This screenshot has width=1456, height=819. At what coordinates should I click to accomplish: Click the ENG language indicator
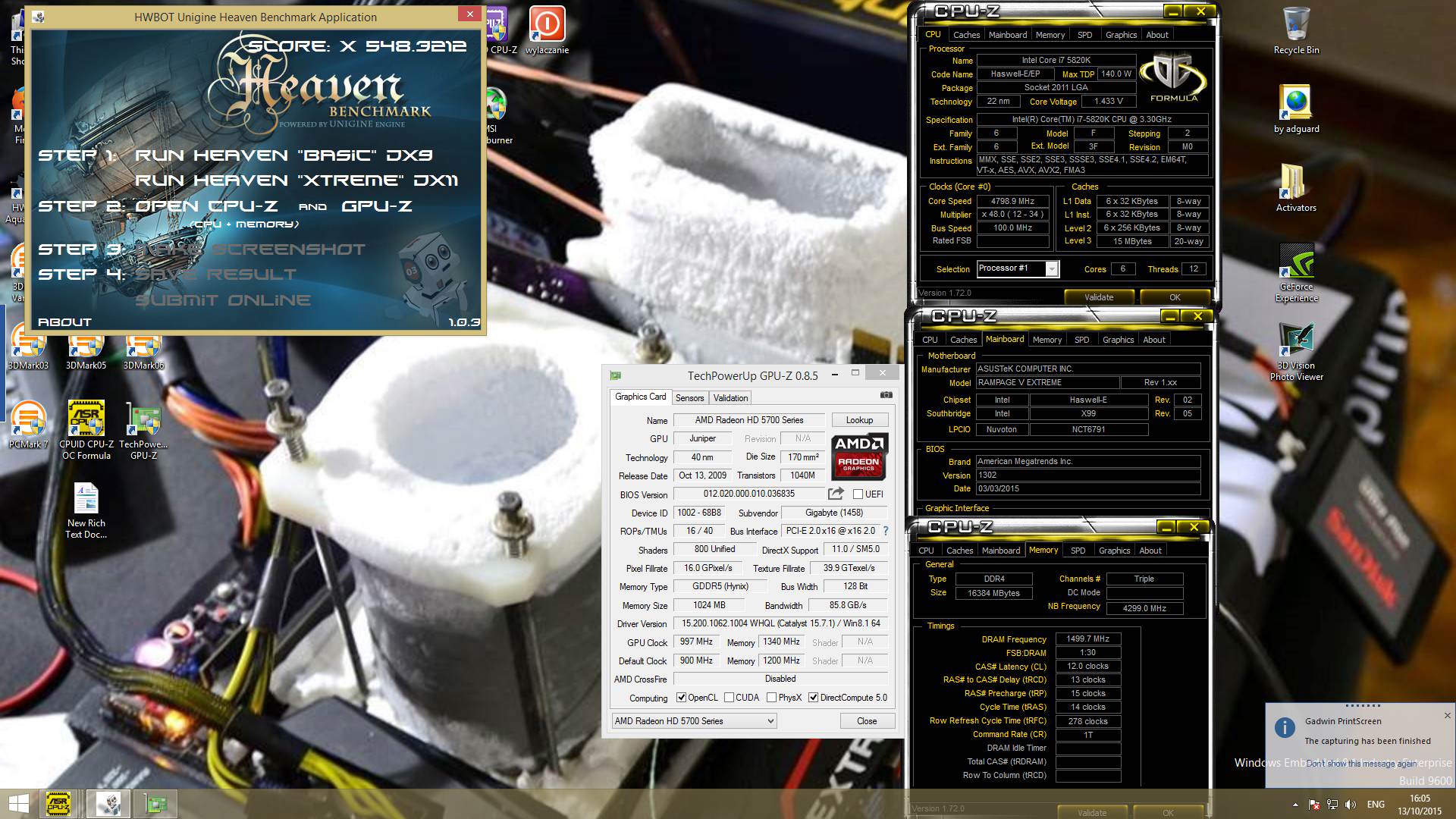[x=1376, y=805]
